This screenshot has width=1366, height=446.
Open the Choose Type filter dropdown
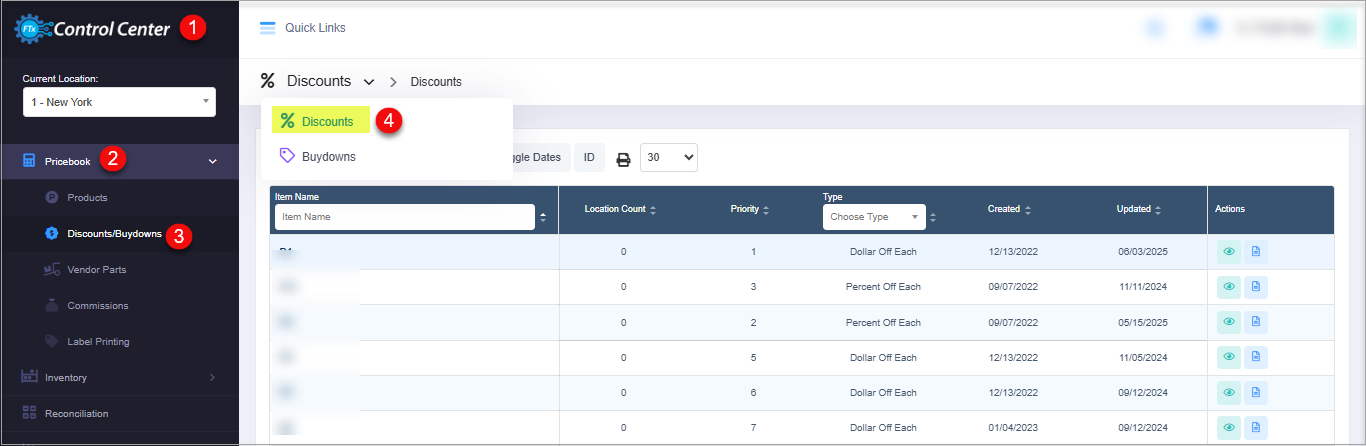[x=874, y=217]
